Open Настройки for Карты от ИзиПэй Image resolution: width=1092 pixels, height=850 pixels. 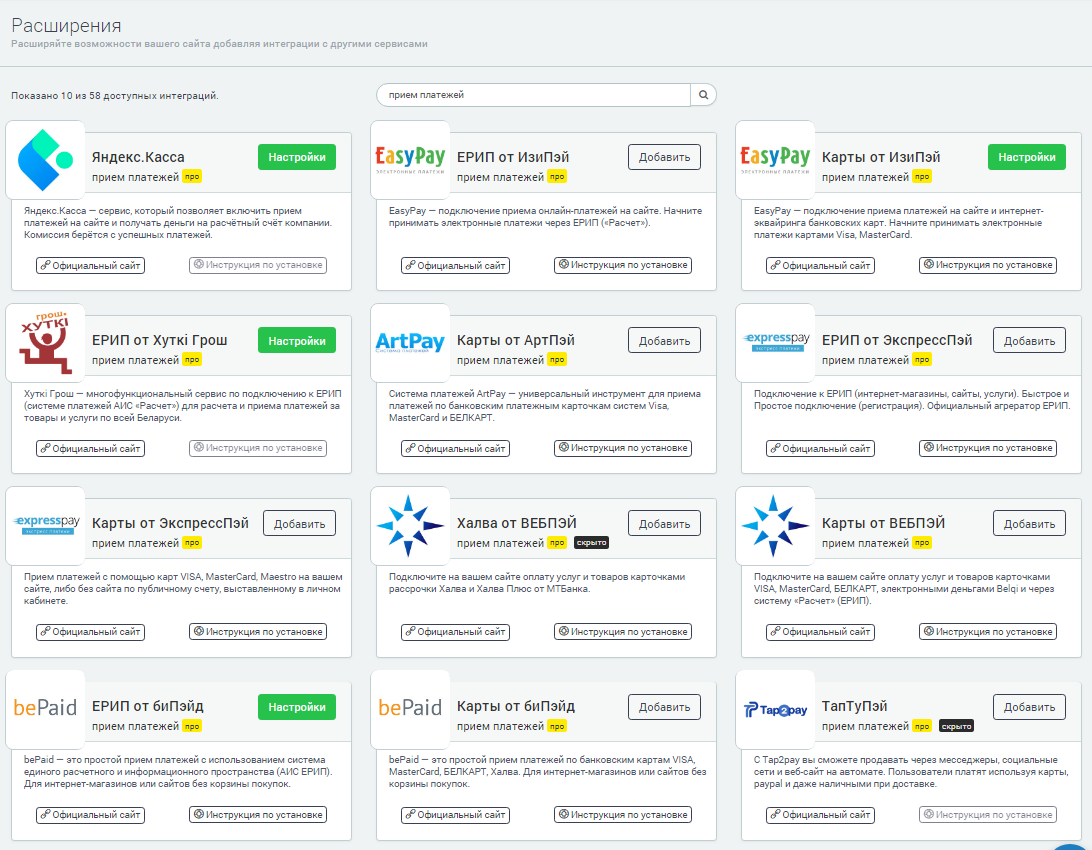pyautogui.click(x=1027, y=157)
